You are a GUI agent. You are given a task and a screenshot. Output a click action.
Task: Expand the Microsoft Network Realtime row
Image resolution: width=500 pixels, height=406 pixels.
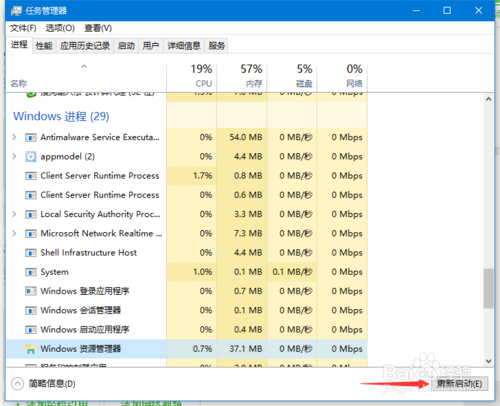coord(14,233)
